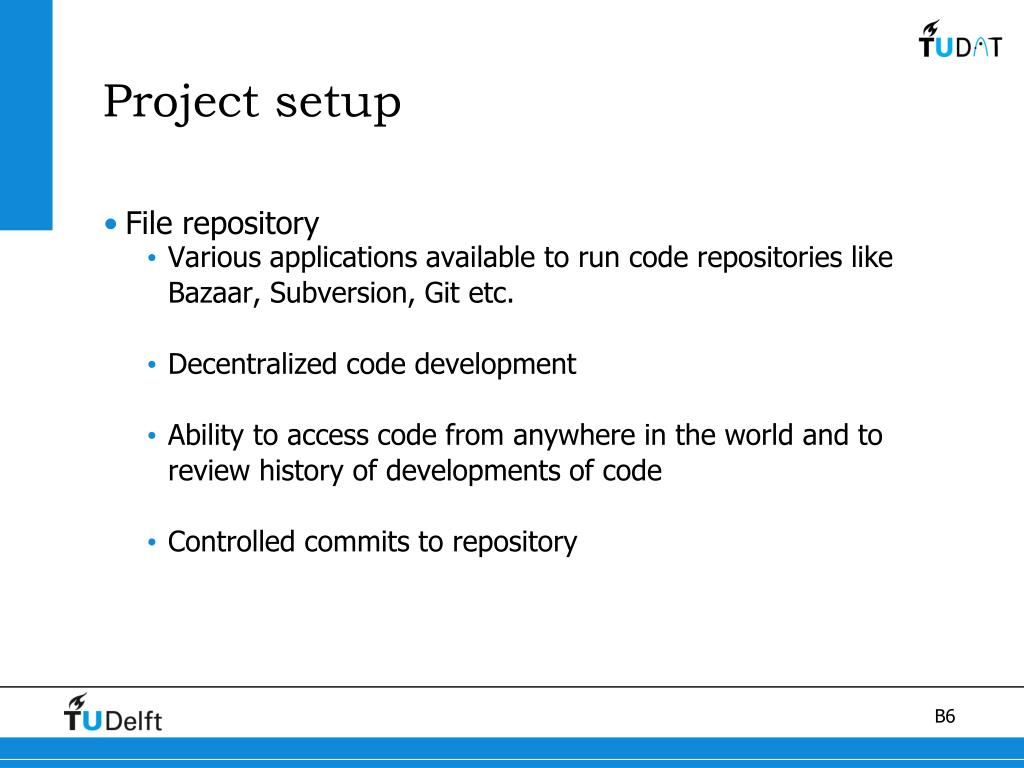Image resolution: width=1024 pixels, height=768 pixels.
Task: Select 'Controlled commits to repository' bullet
Action: click(x=372, y=542)
